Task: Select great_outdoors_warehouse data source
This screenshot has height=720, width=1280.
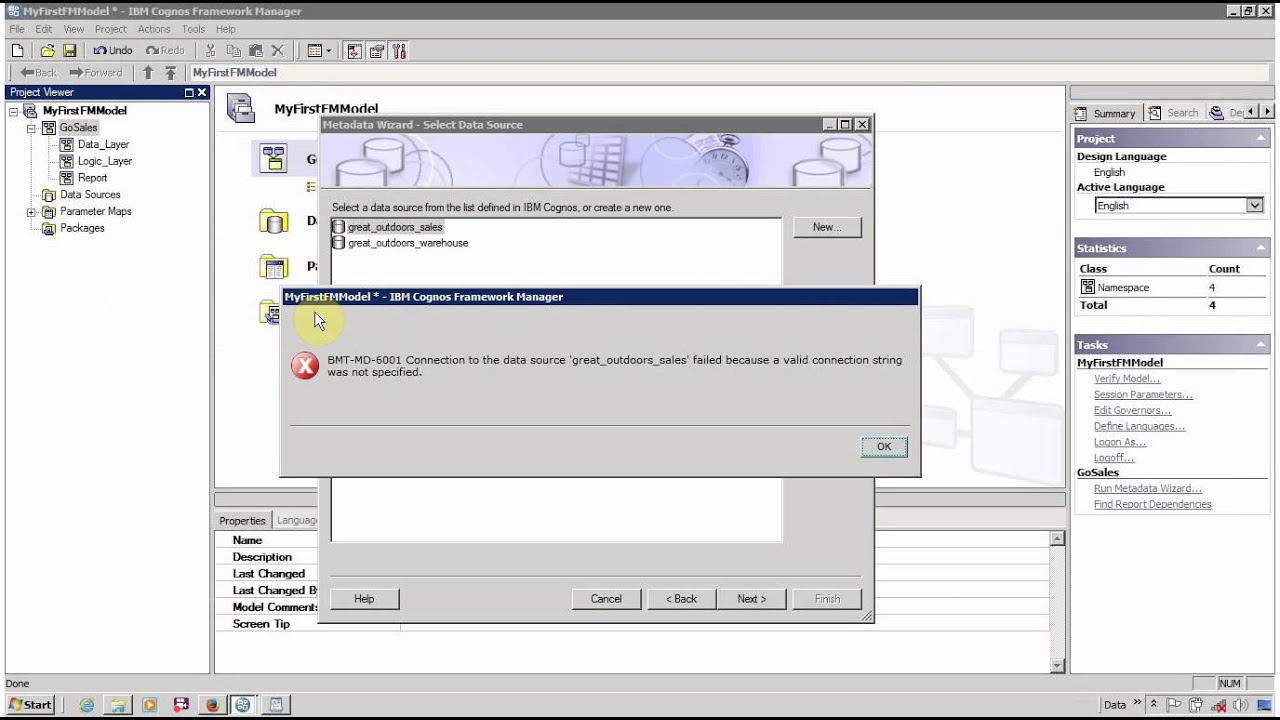Action: click(x=408, y=243)
